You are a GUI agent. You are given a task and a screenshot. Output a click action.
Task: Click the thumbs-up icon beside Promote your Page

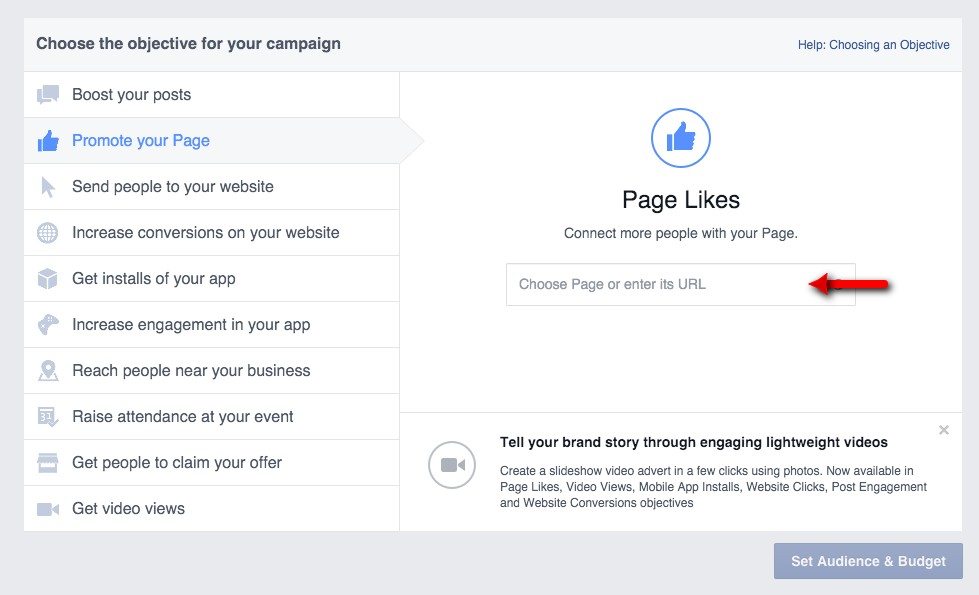point(48,141)
